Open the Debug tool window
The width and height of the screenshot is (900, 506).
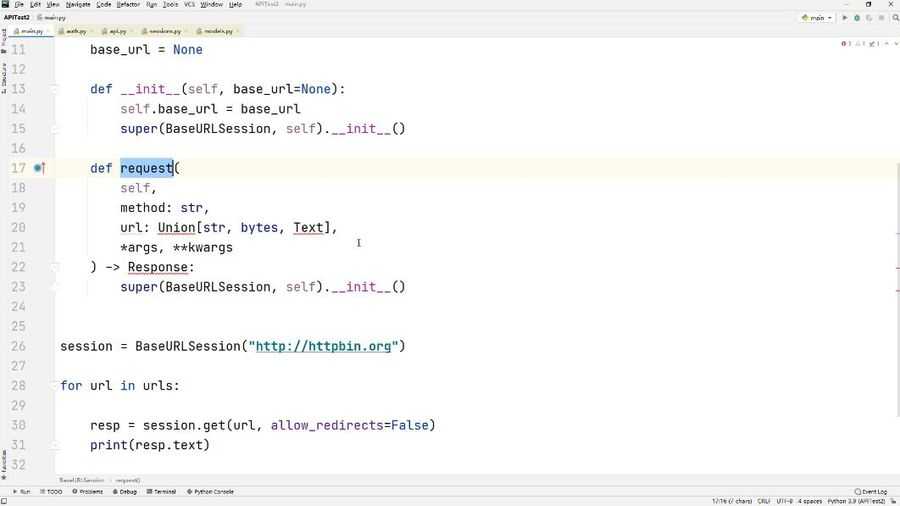(125, 492)
